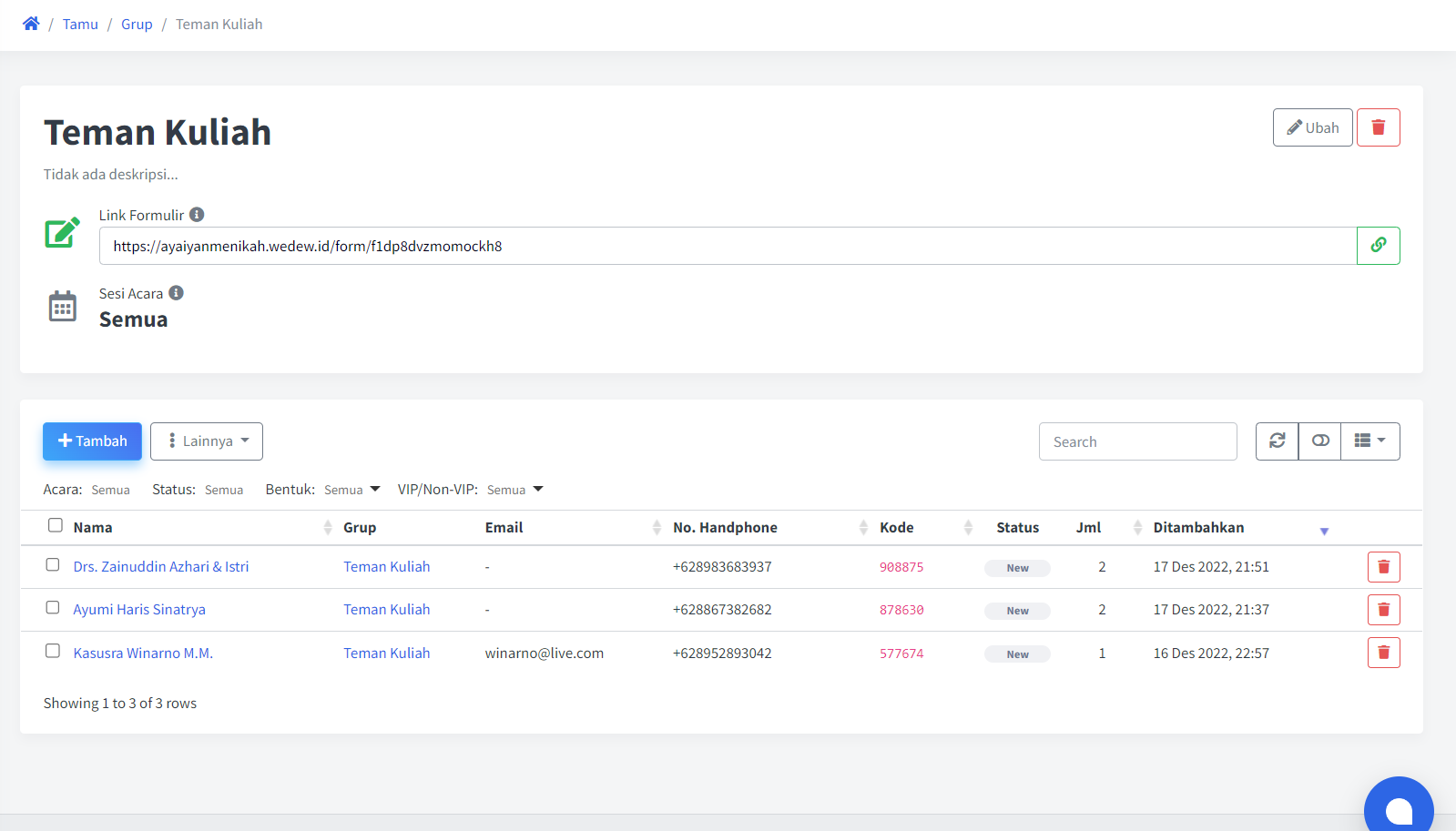
Task: Click the Ubah edit button
Action: pyautogui.click(x=1312, y=127)
